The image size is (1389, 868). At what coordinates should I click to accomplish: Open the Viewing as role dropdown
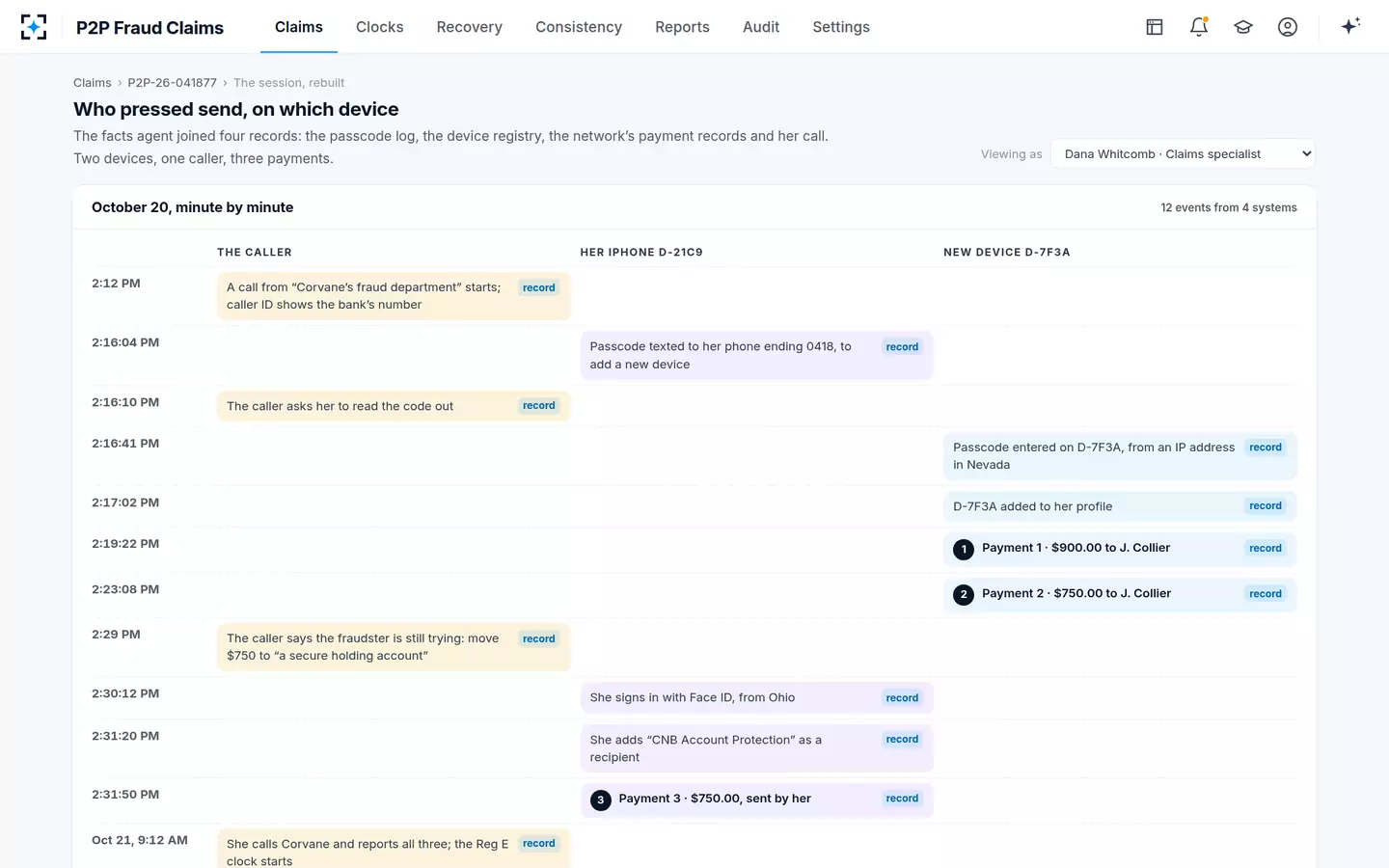[1183, 154]
